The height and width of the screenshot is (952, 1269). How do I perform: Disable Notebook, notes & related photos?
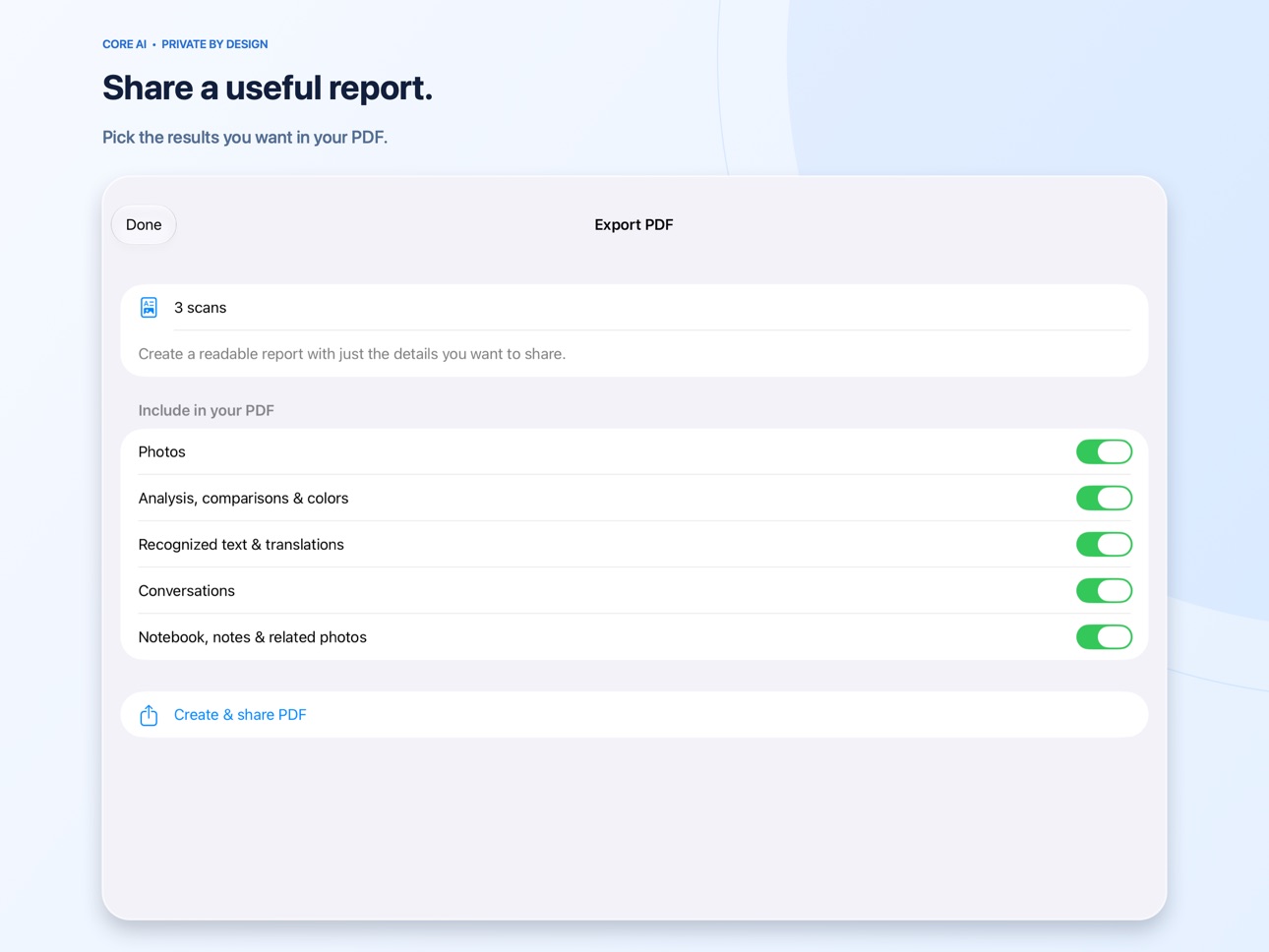pos(1104,637)
